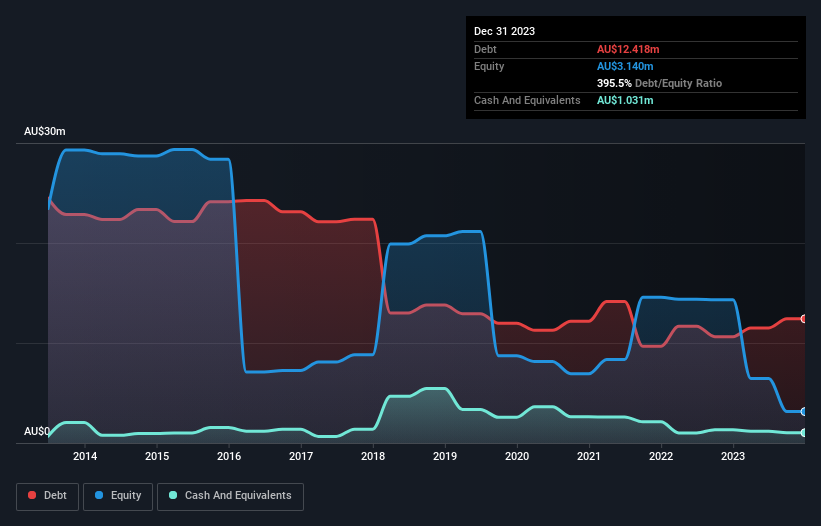The height and width of the screenshot is (526, 821).
Task: Click the Debt label in the tooltip
Action: tap(485, 49)
